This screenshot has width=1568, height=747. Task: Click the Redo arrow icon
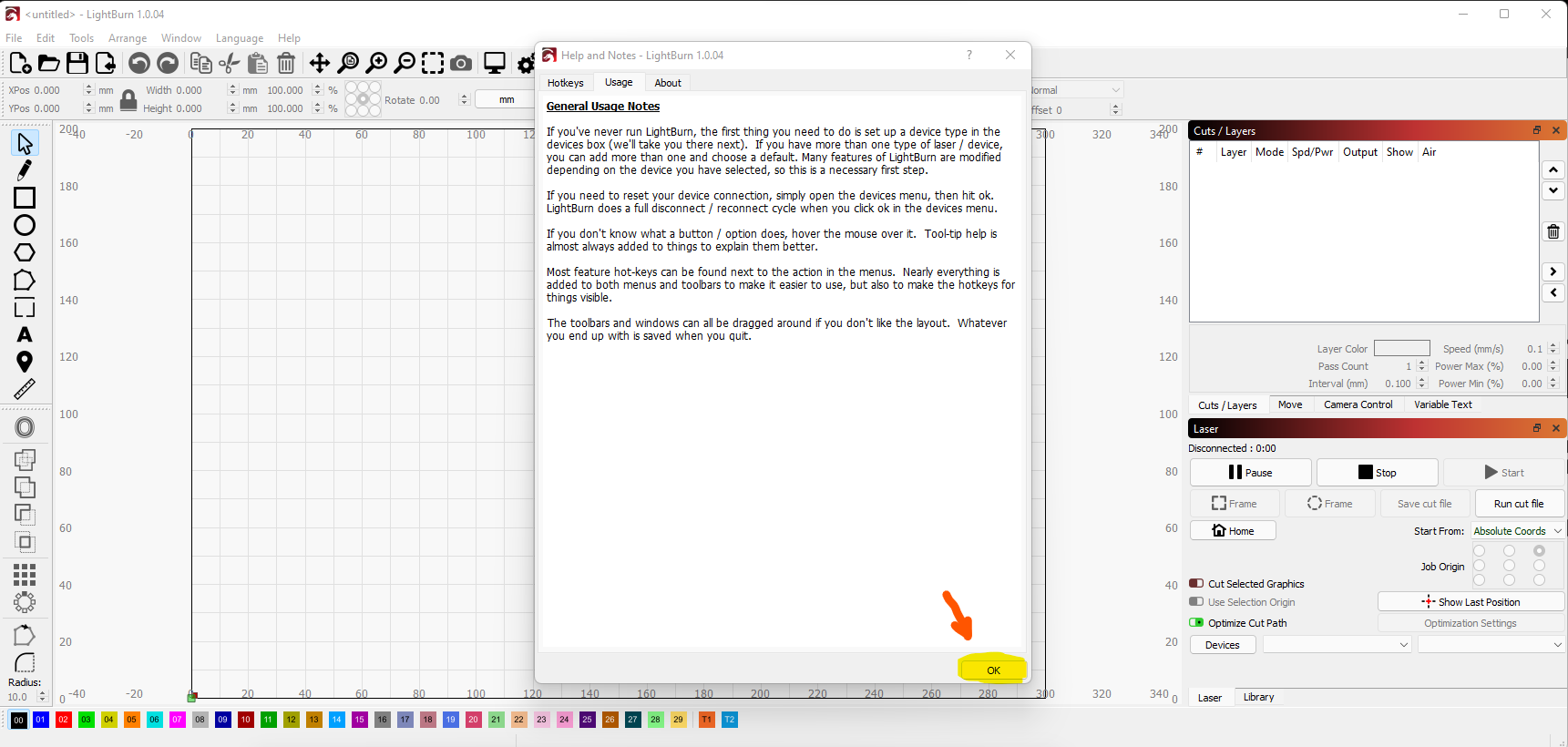click(168, 63)
